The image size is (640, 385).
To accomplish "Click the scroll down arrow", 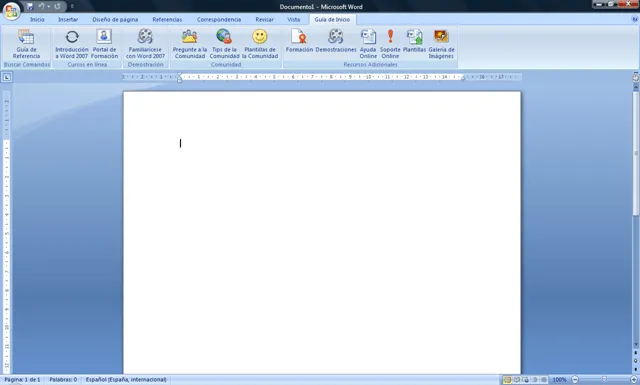I will click(x=636, y=345).
